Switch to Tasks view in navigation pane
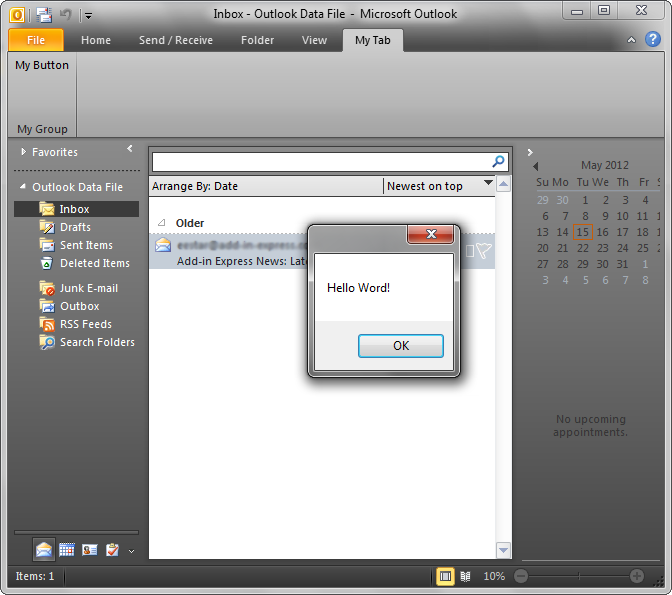The image size is (672, 595). point(112,550)
